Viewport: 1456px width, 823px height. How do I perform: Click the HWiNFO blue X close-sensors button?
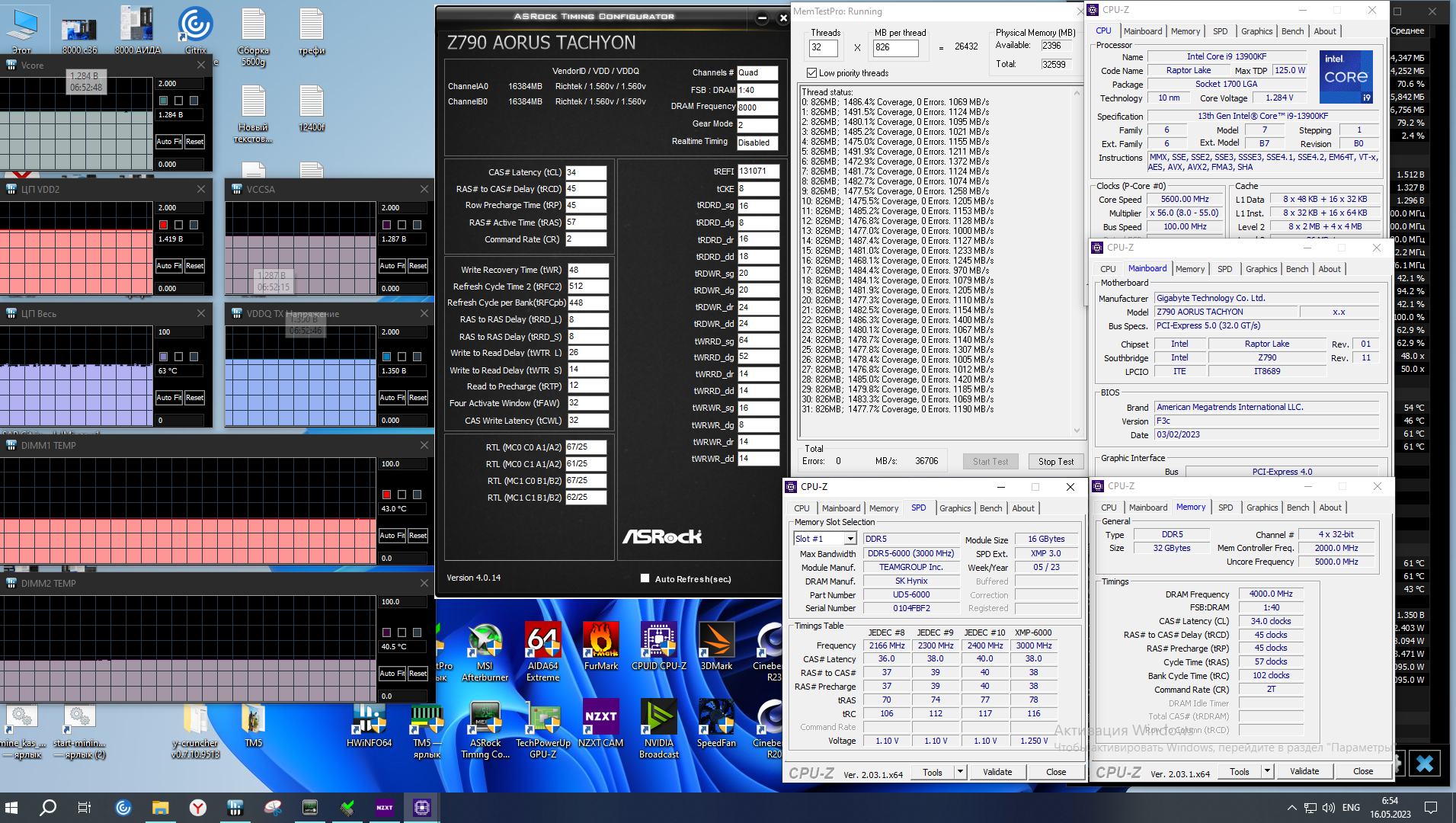[1425, 763]
